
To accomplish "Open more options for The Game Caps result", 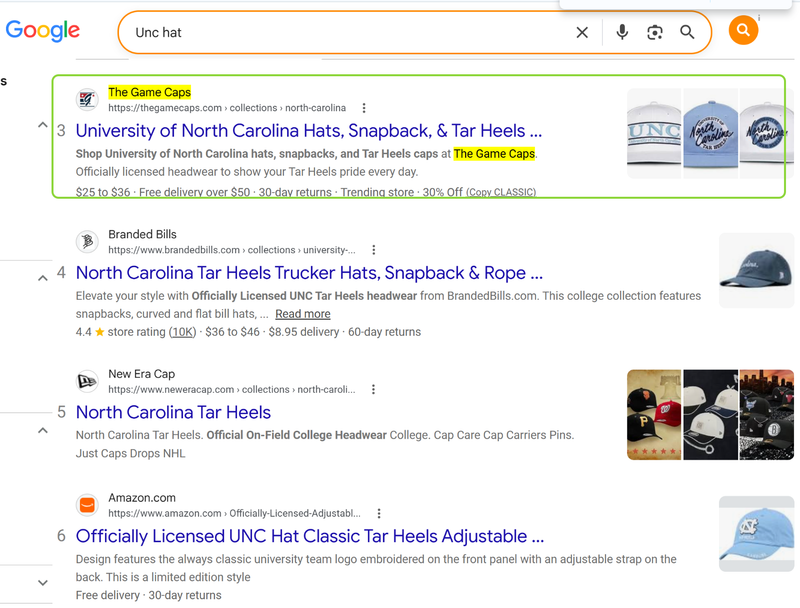I will point(364,108).
